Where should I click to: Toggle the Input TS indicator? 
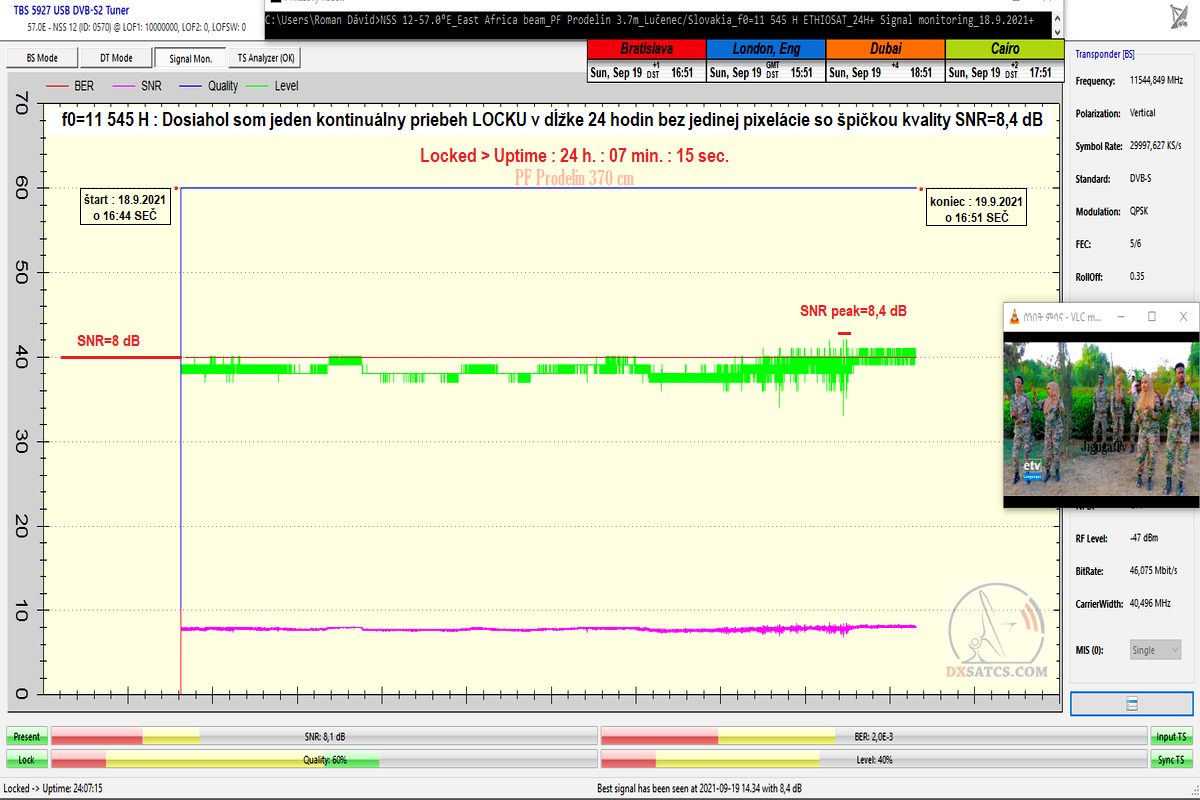point(1171,737)
